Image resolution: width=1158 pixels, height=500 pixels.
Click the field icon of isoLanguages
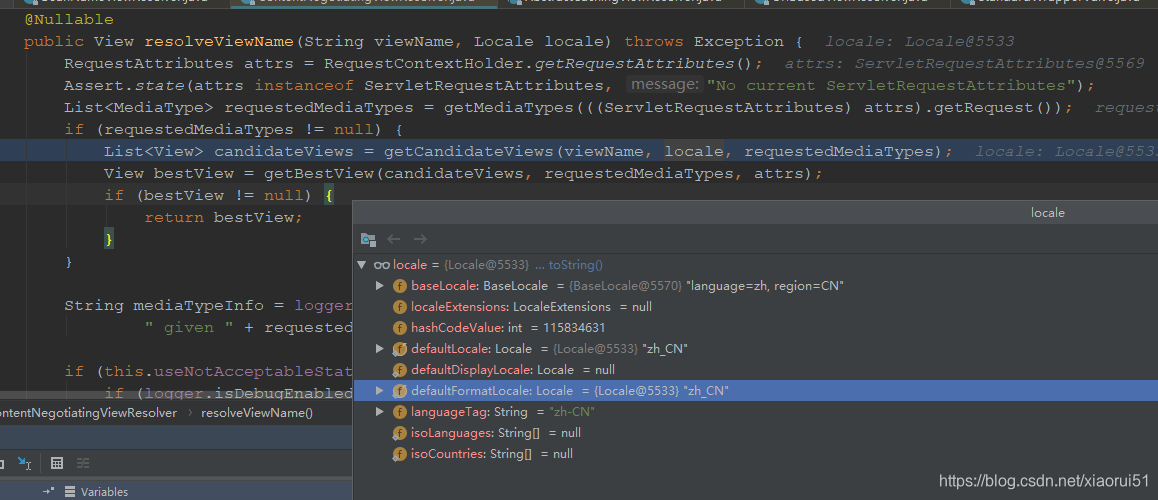click(x=400, y=433)
